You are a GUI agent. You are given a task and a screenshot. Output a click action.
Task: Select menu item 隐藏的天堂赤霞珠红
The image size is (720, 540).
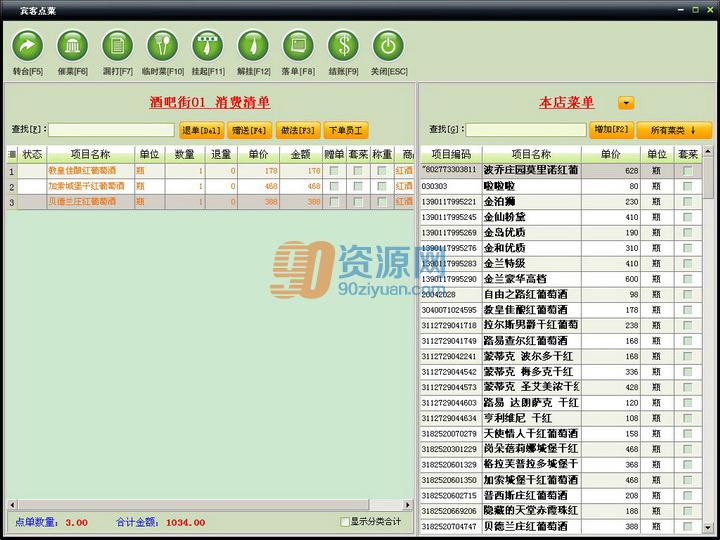click(561, 511)
